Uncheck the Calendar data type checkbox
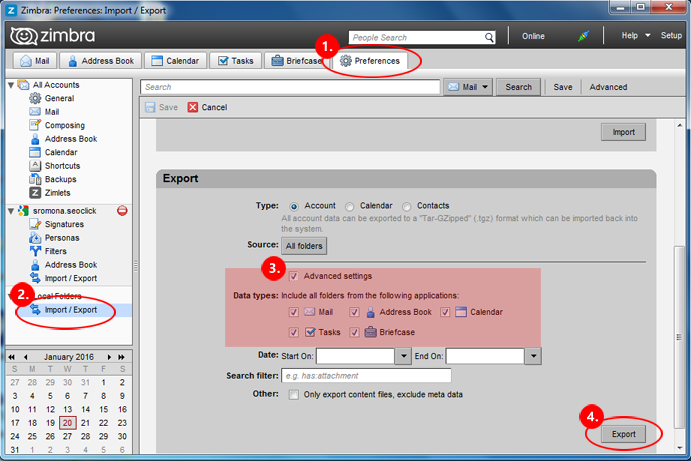Viewport: 691px width, 461px height. 445,312
